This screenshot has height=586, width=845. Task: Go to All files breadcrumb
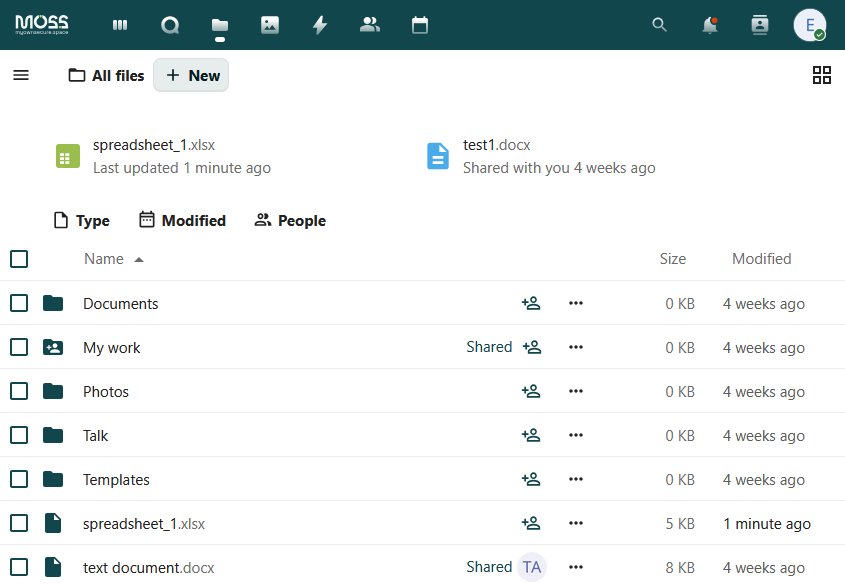(x=107, y=75)
